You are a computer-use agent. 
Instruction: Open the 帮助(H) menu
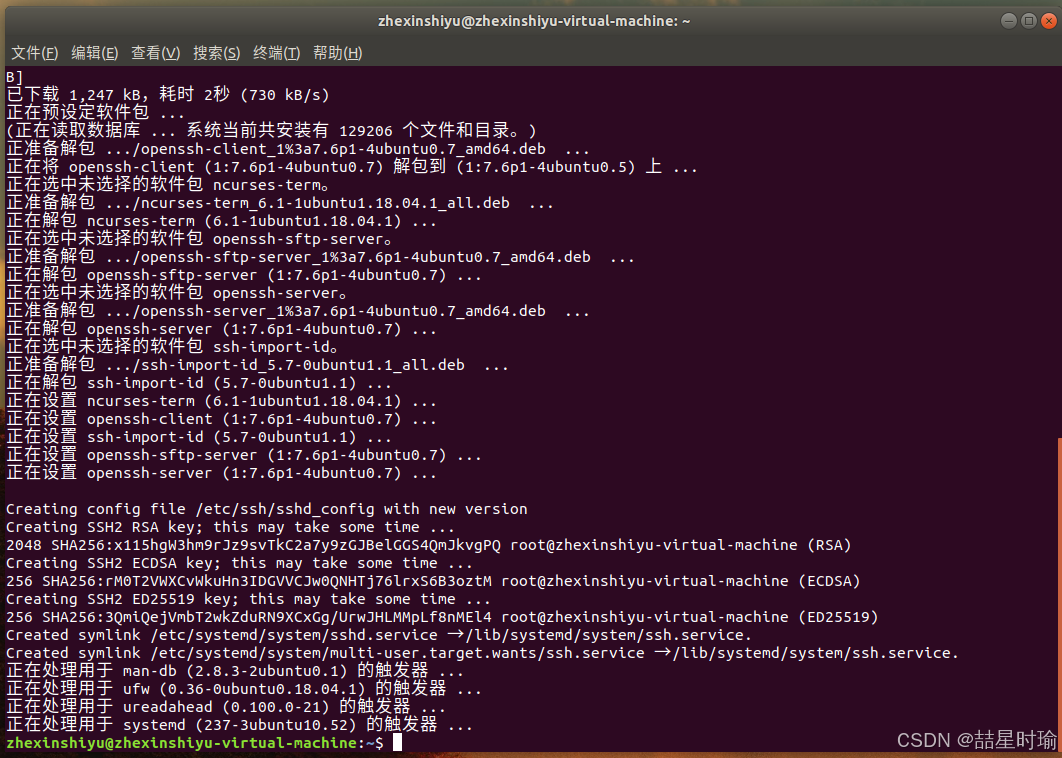tap(337, 53)
